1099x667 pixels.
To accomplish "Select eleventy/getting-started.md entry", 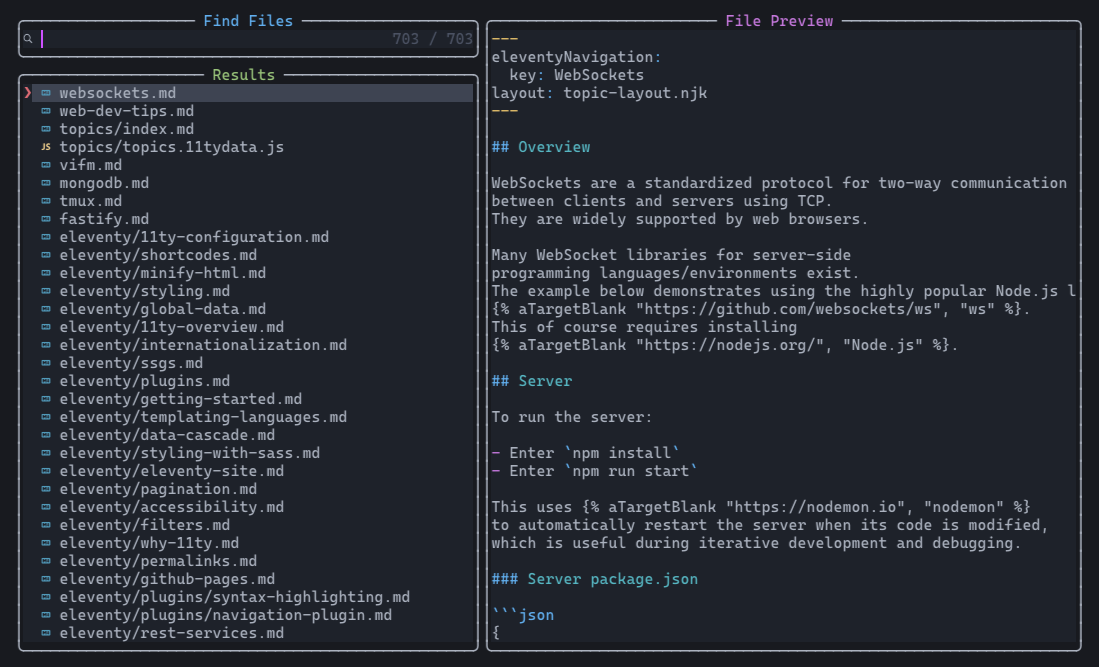I will 180,399.
